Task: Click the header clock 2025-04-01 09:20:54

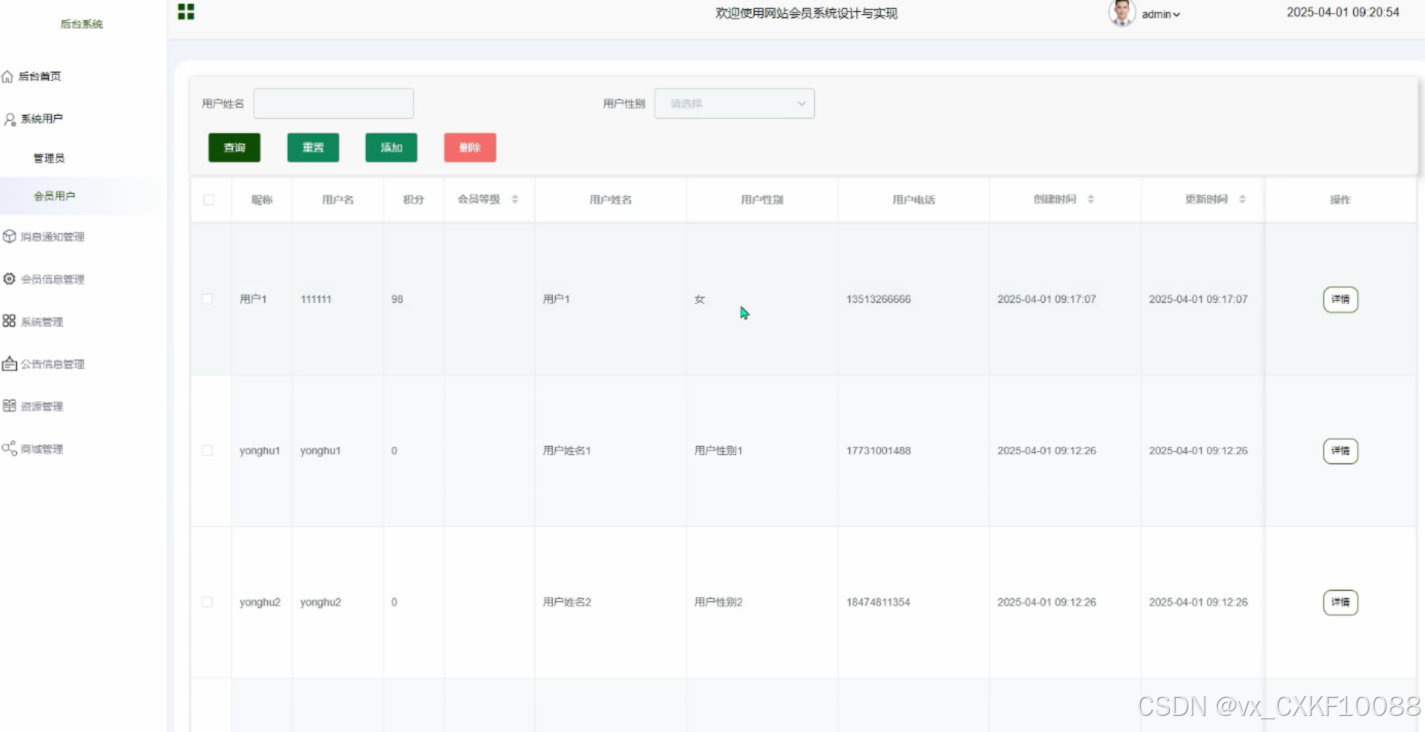Action: pos(1343,13)
